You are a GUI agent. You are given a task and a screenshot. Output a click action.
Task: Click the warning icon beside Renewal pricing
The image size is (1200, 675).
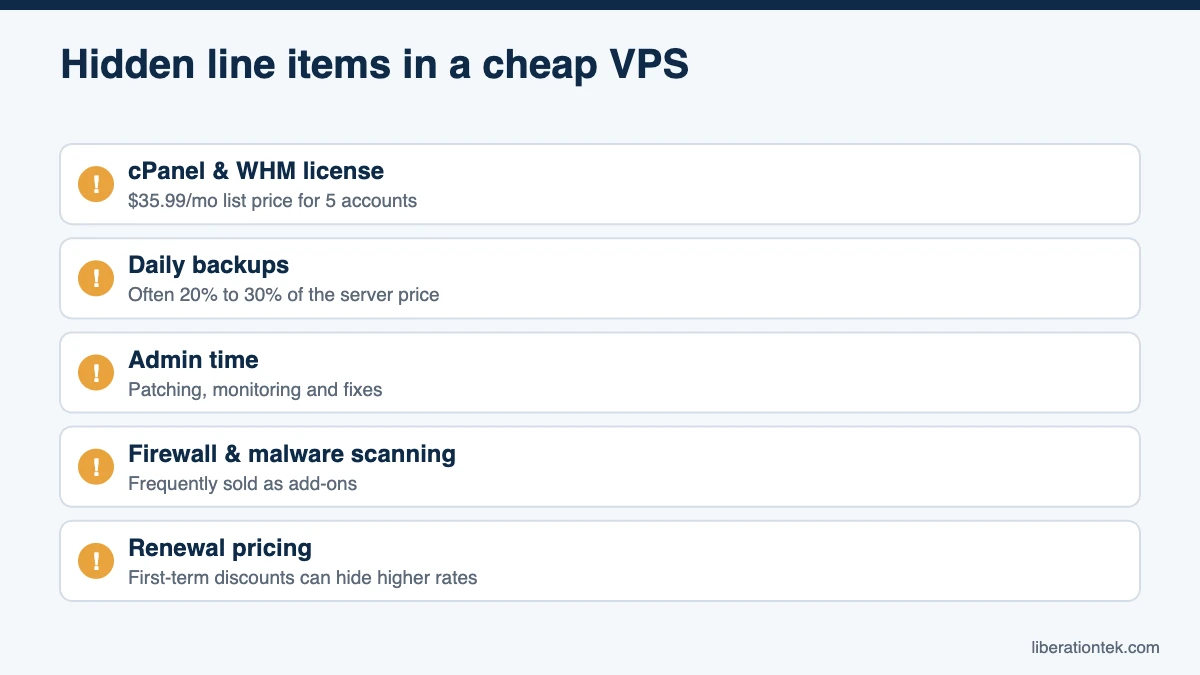(x=96, y=560)
